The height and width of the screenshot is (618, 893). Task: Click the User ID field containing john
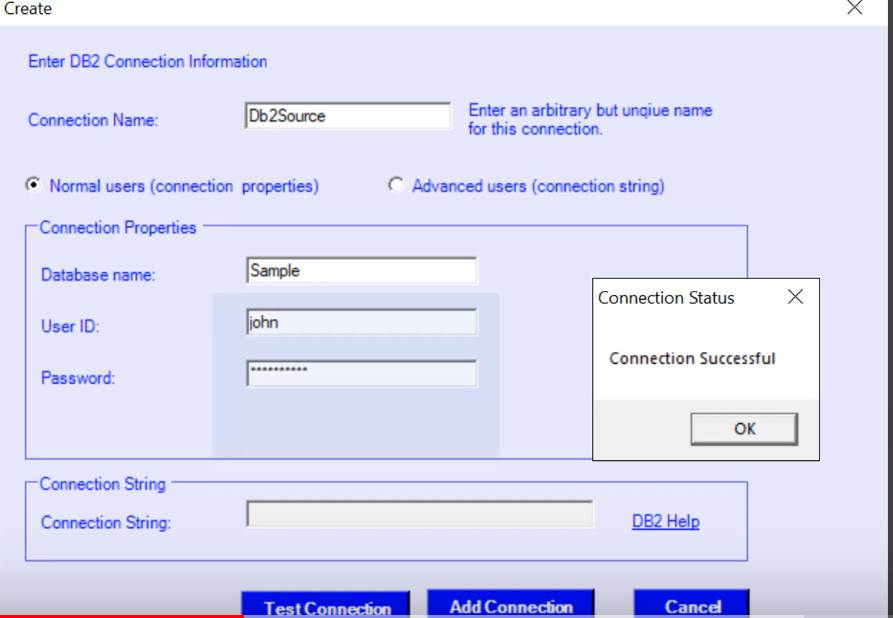point(360,323)
